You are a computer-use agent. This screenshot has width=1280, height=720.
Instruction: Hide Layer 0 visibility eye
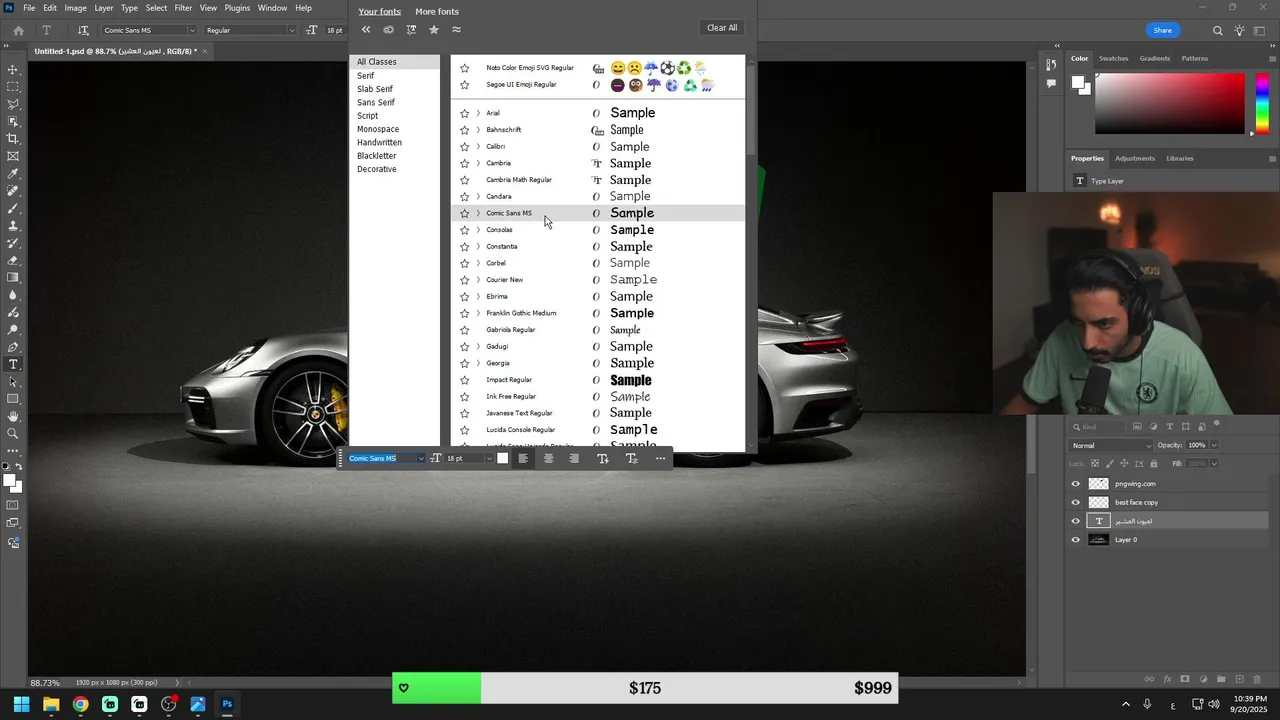click(x=1076, y=540)
